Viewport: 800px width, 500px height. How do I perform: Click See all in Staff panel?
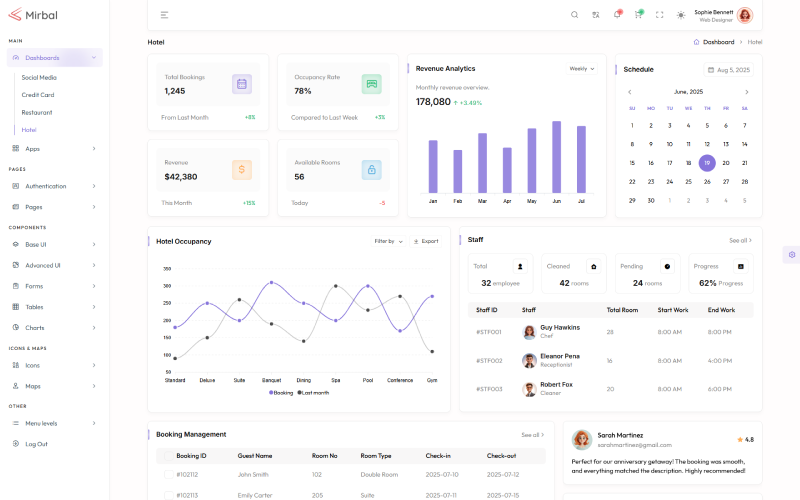[739, 240]
